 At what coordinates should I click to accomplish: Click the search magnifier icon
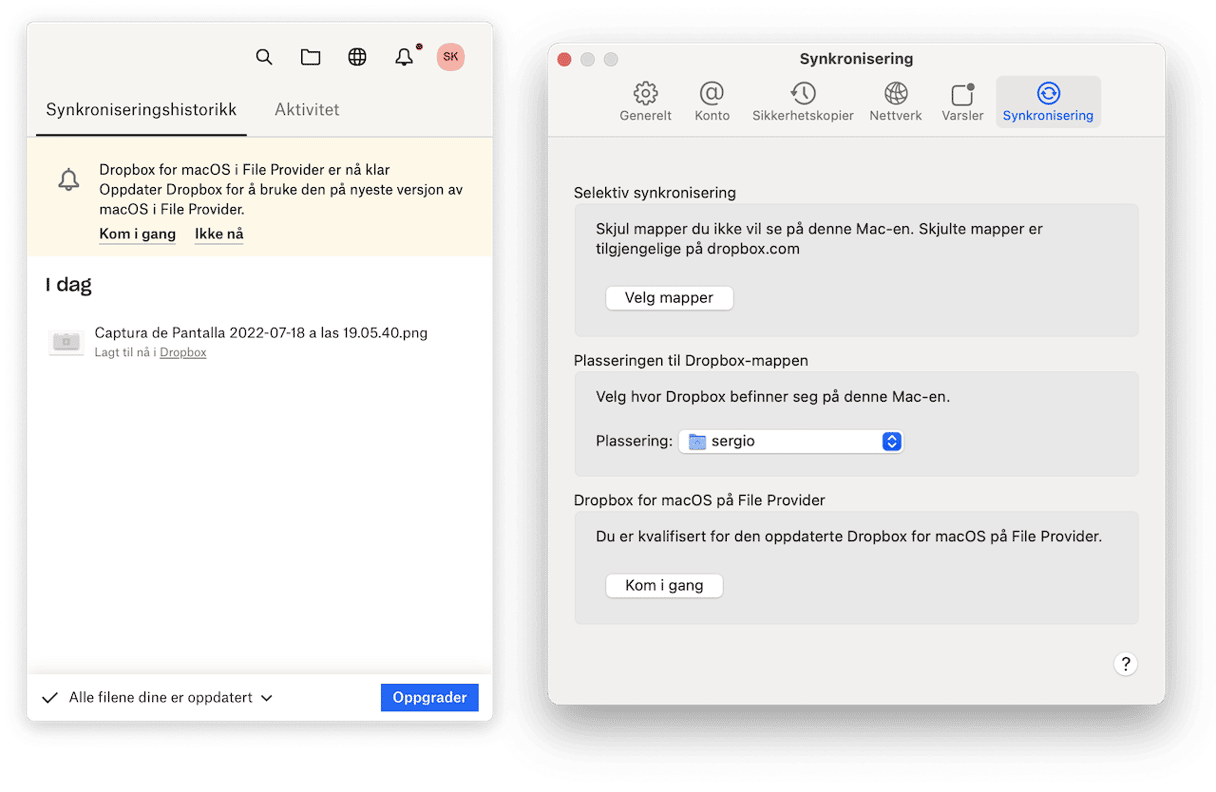click(264, 57)
